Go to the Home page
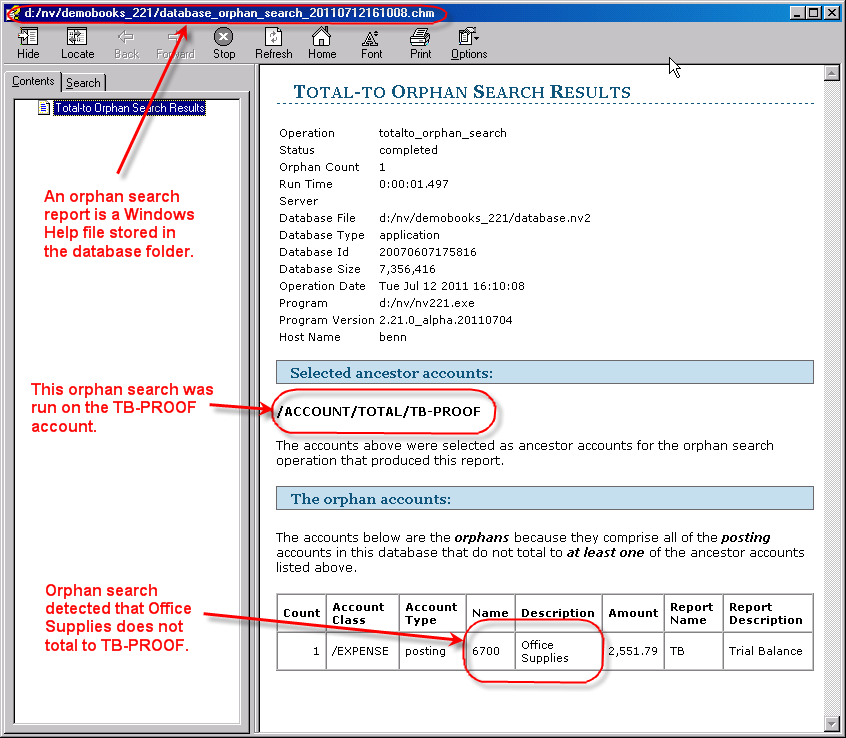846x738 pixels. (322, 43)
